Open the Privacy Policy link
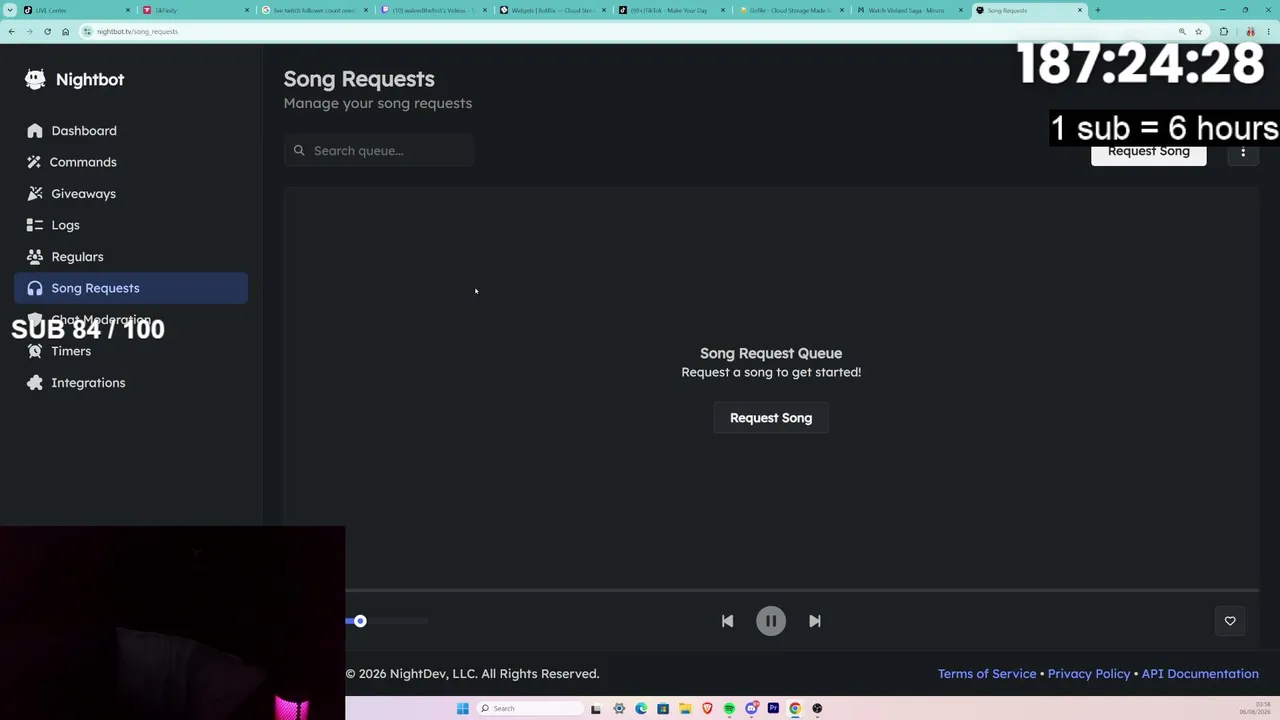Viewport: 1280px width, 720px height. pyautogui.click(x=1089, y=674)
